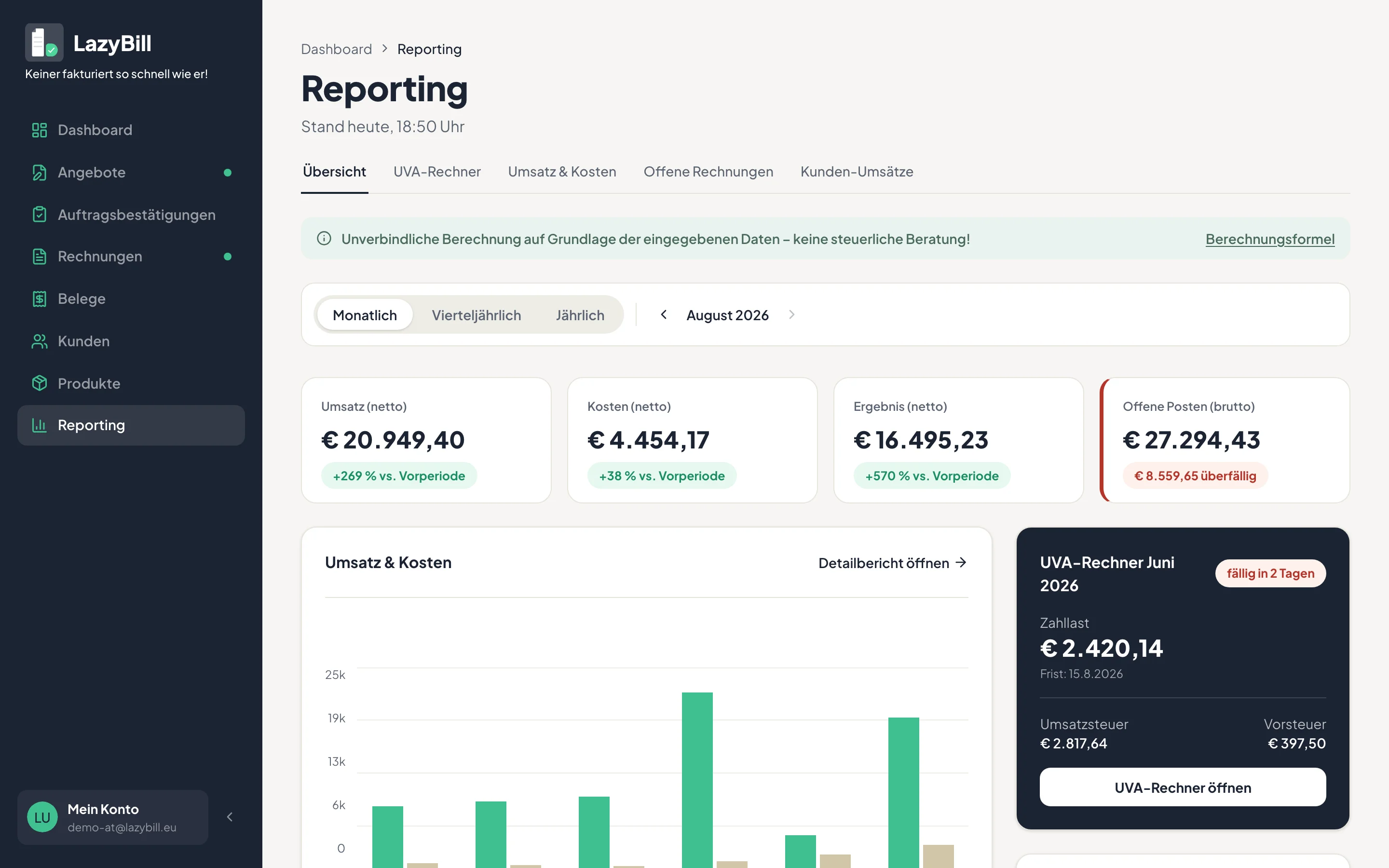Click the LU account avatar

[42, 817]
